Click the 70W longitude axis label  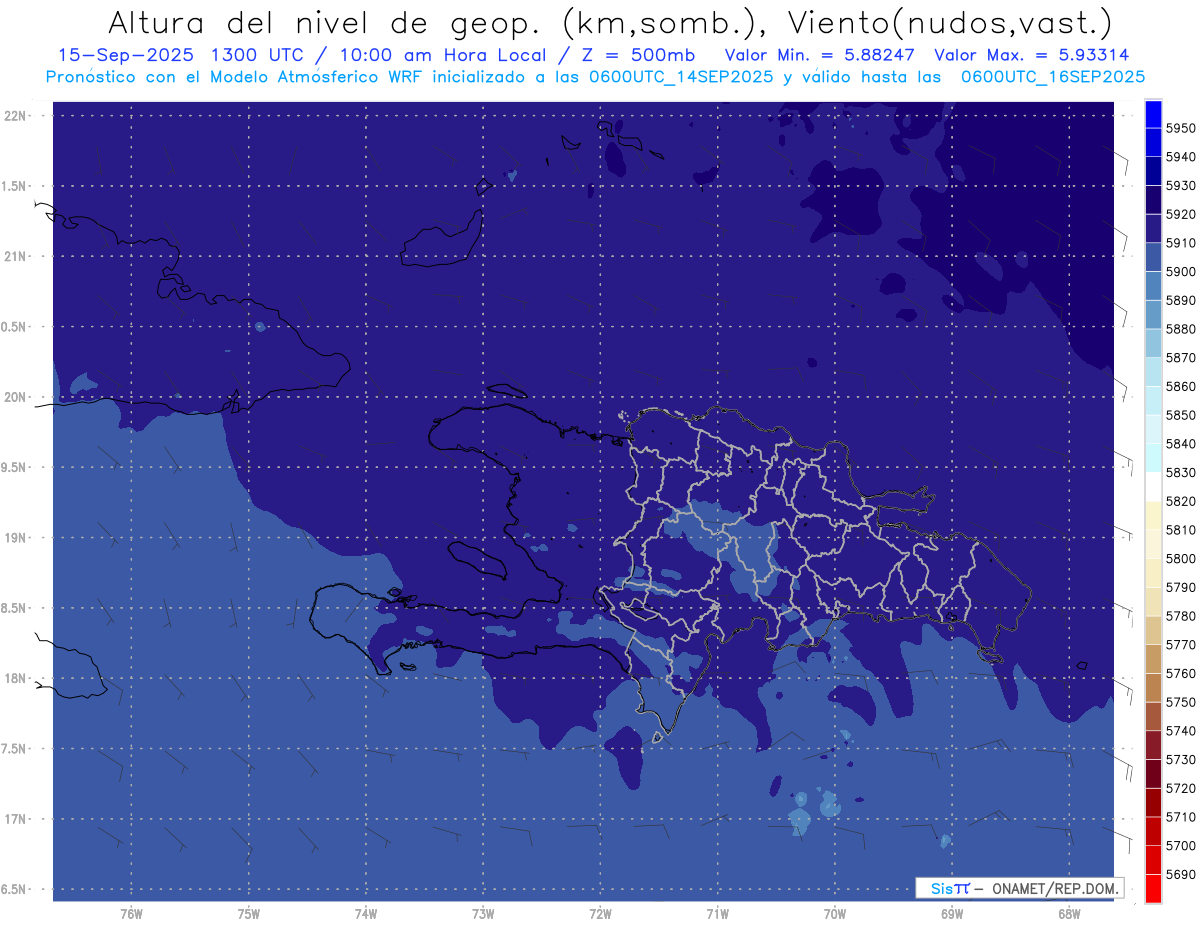pos(835,914)
